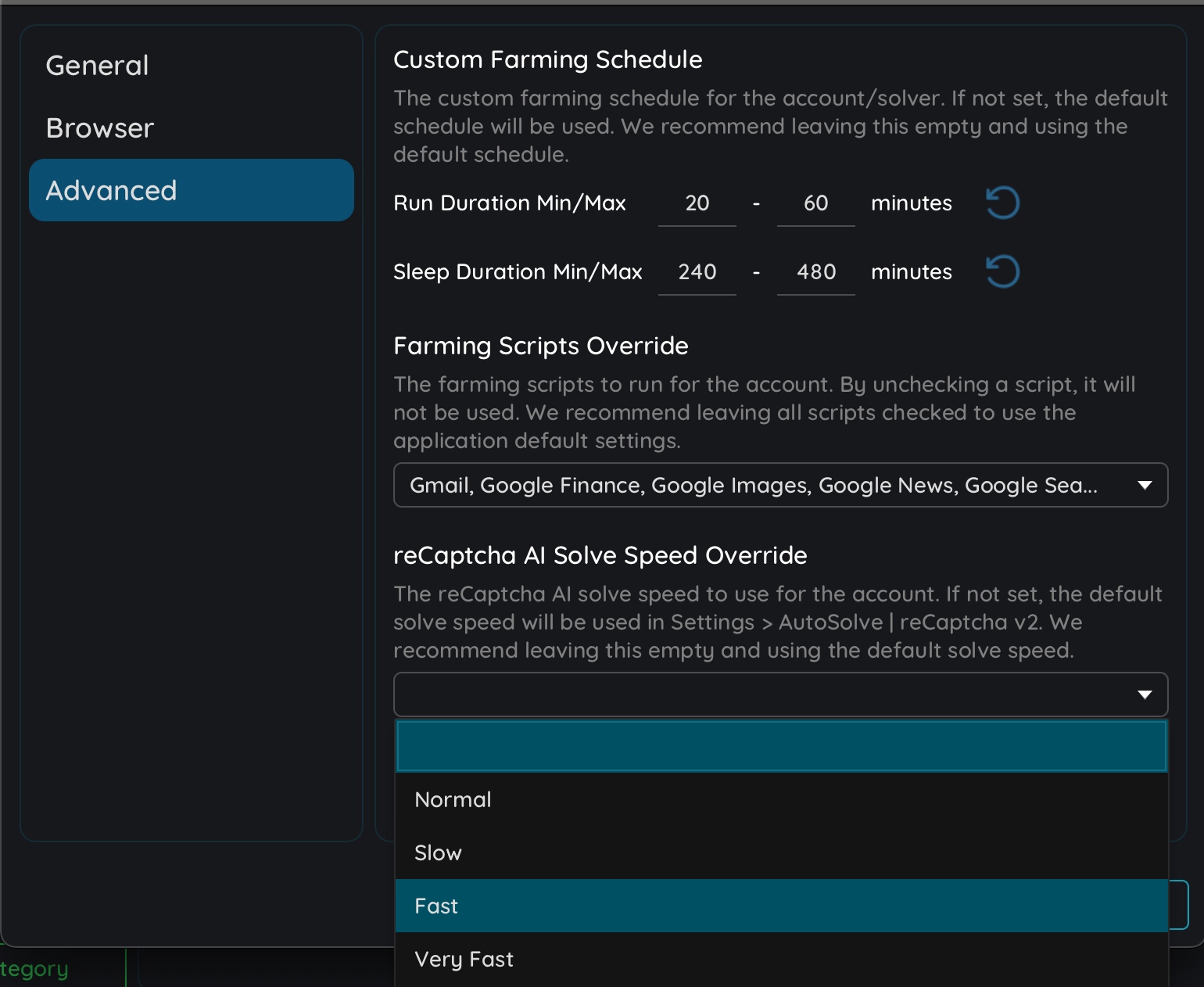Click the green "tegory" text at bottom left
The width and height of the screenshot is (1204, 987).
[x=34, y=968]
